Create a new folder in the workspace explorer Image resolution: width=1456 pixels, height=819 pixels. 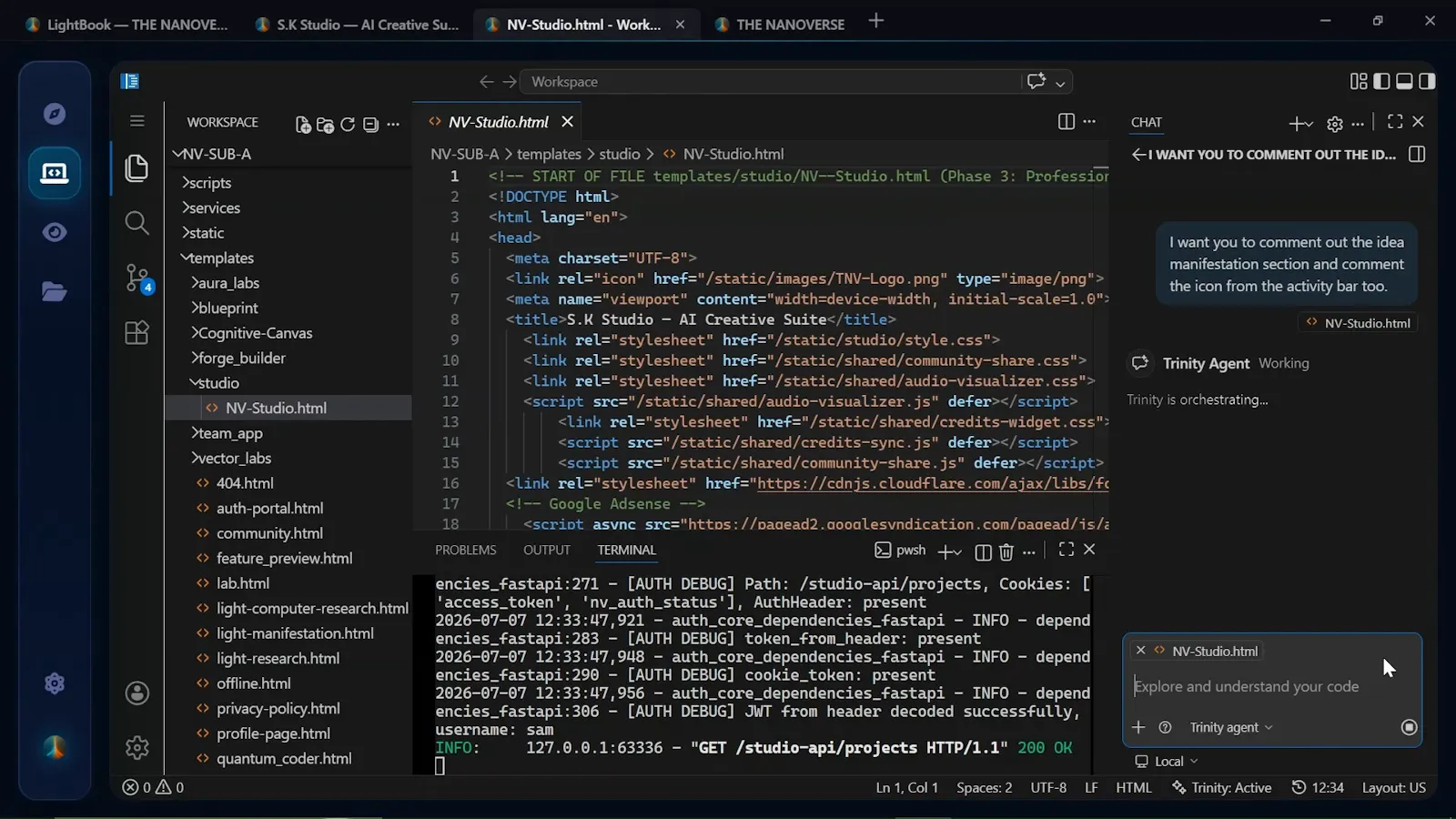325,125
